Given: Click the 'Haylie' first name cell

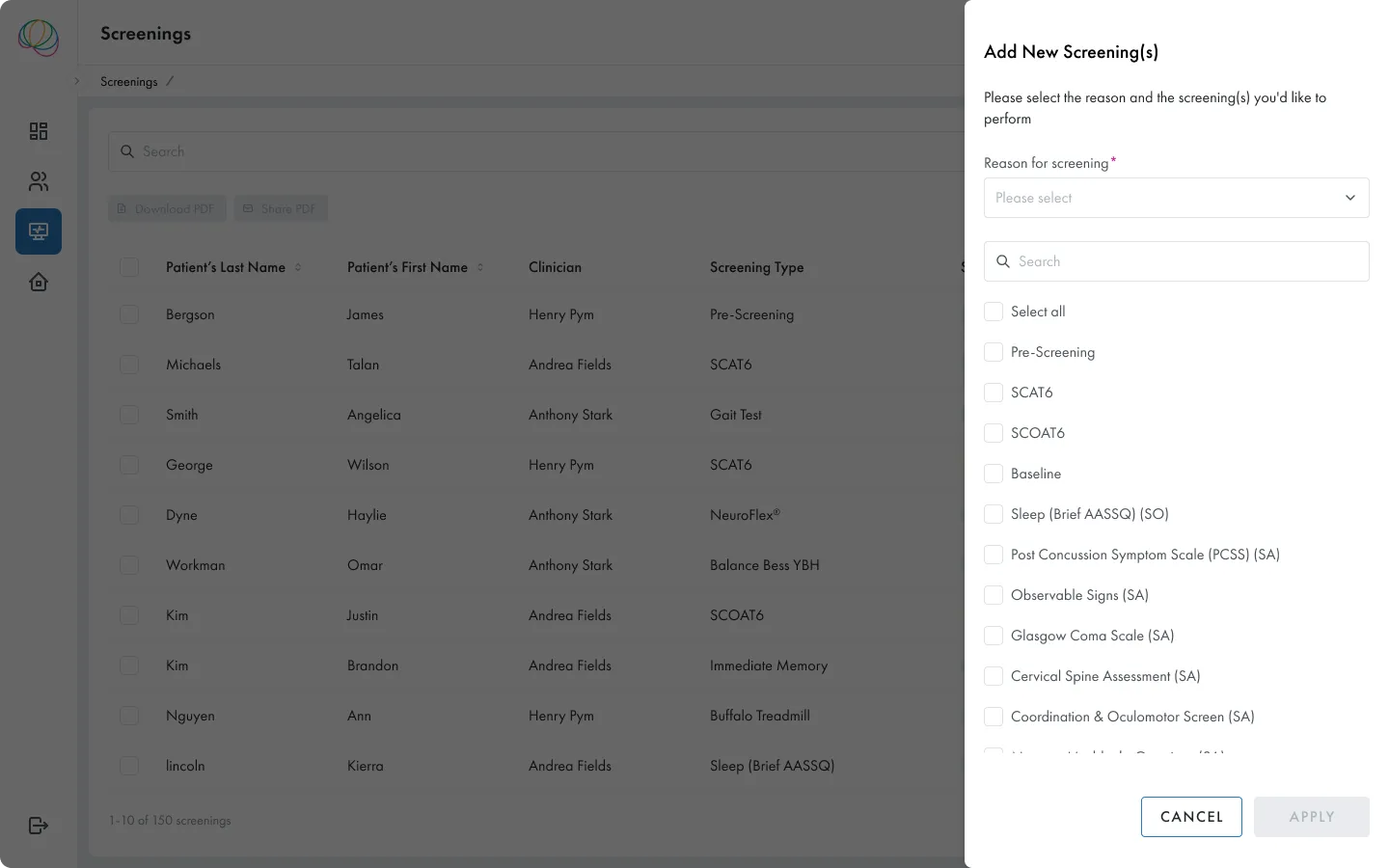Looking at the screenshot, I should (367, 515).
